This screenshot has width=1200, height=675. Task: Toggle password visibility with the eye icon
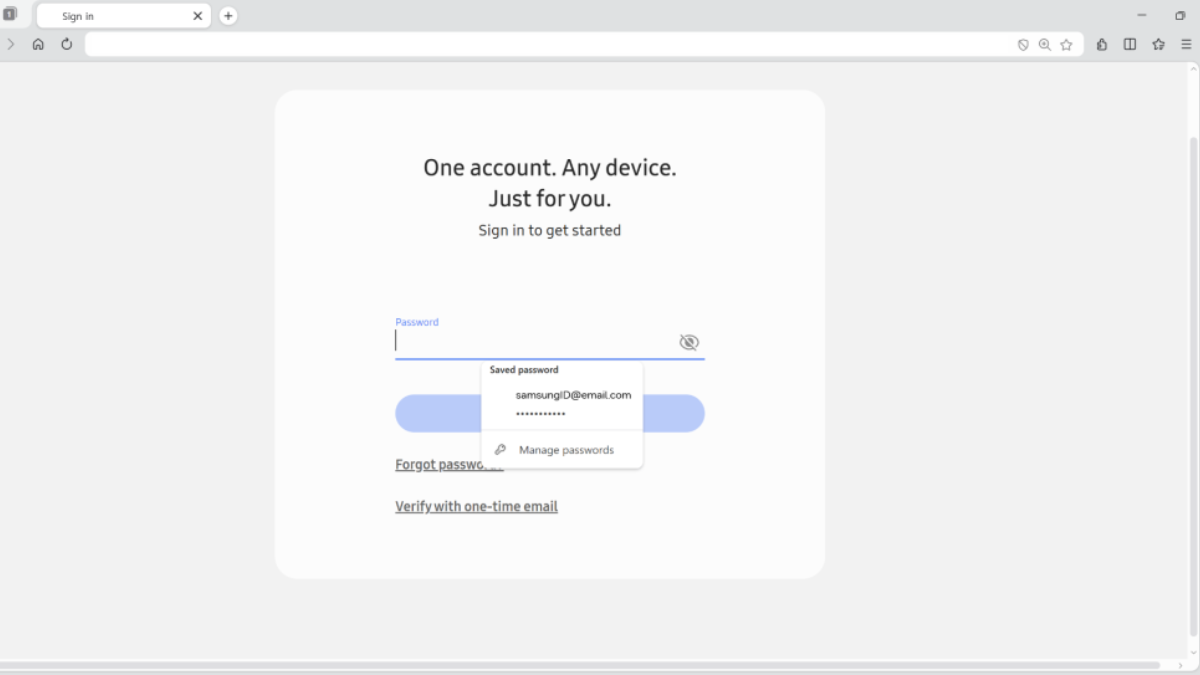coord(690,342)
